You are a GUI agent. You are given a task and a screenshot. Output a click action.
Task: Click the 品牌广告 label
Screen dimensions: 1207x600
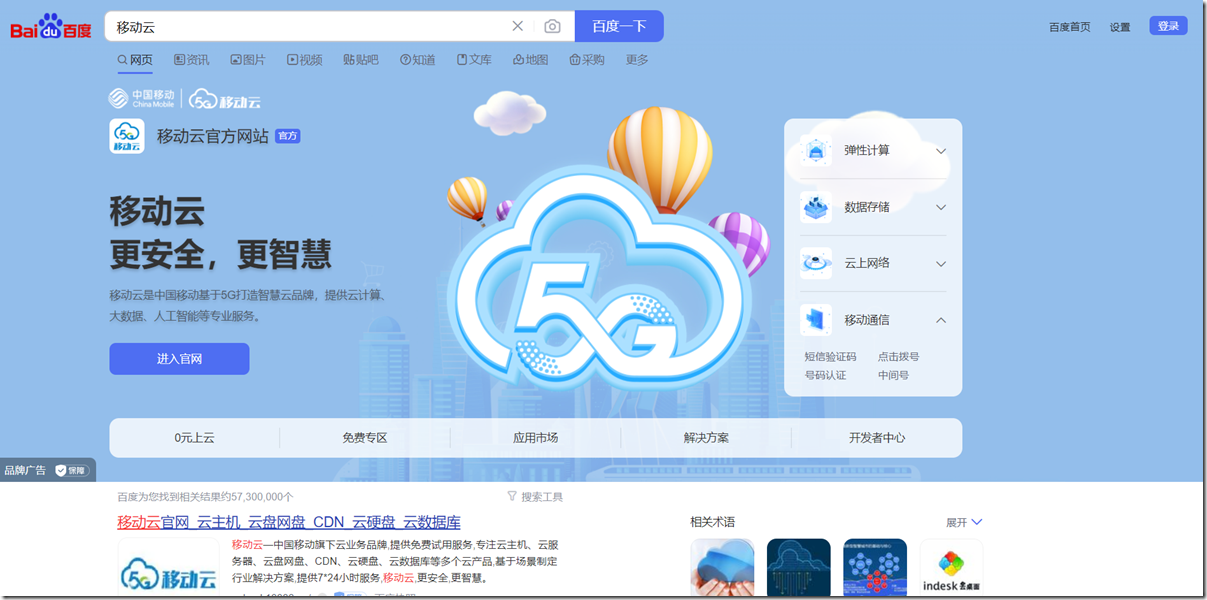pos(25,470)
